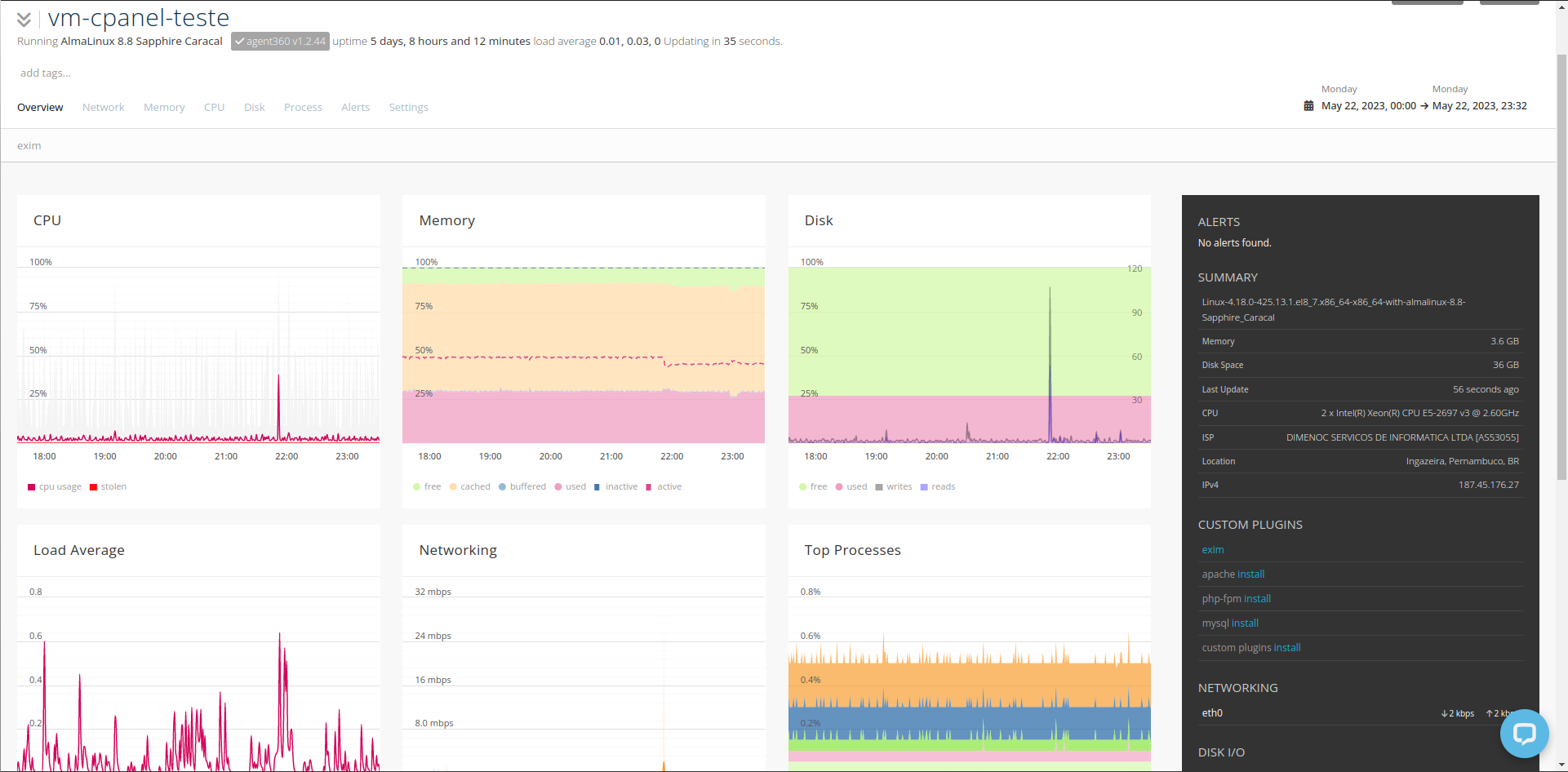Click the eth0 network interface row

click(1360, 713)
